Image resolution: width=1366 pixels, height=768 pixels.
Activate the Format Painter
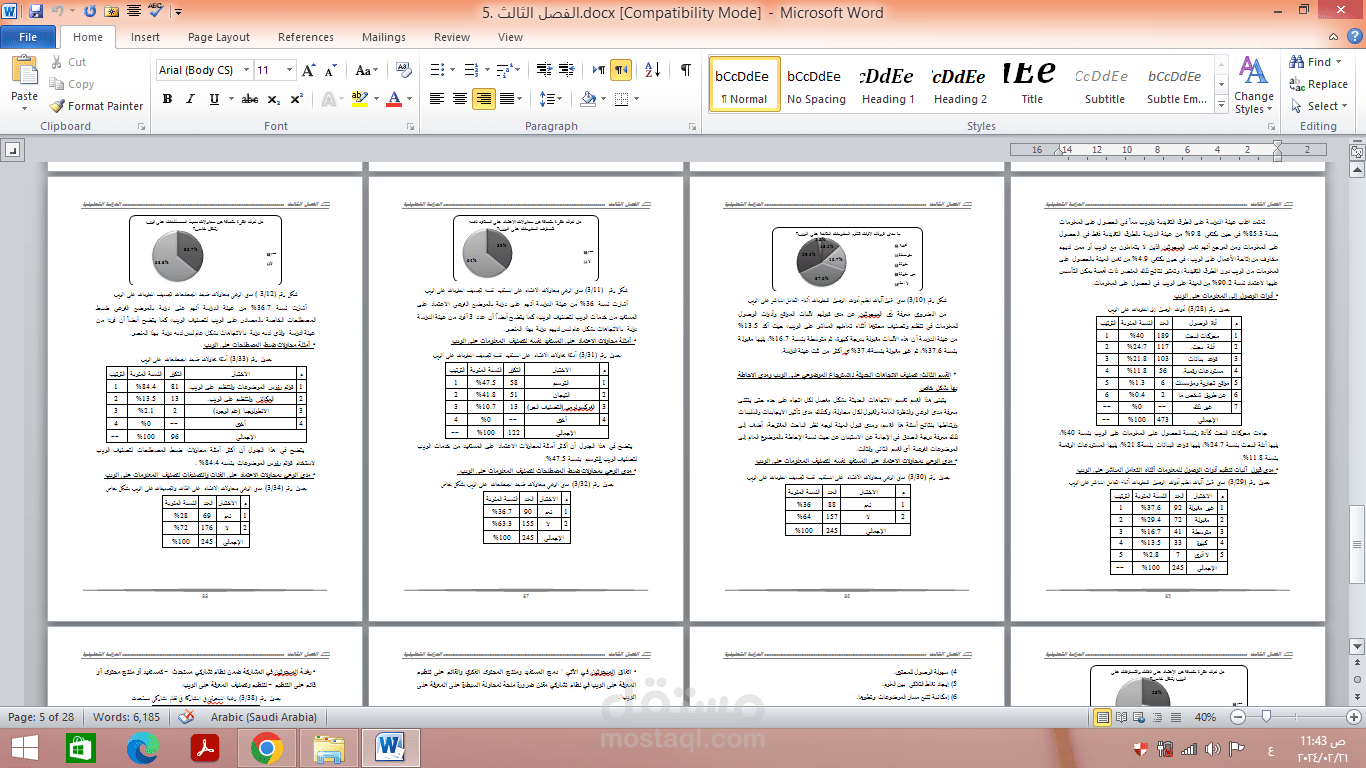[x=97, y=106]
